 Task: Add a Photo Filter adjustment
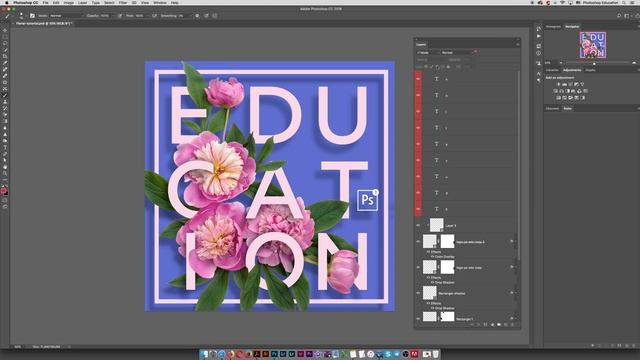tap(573, 91)
